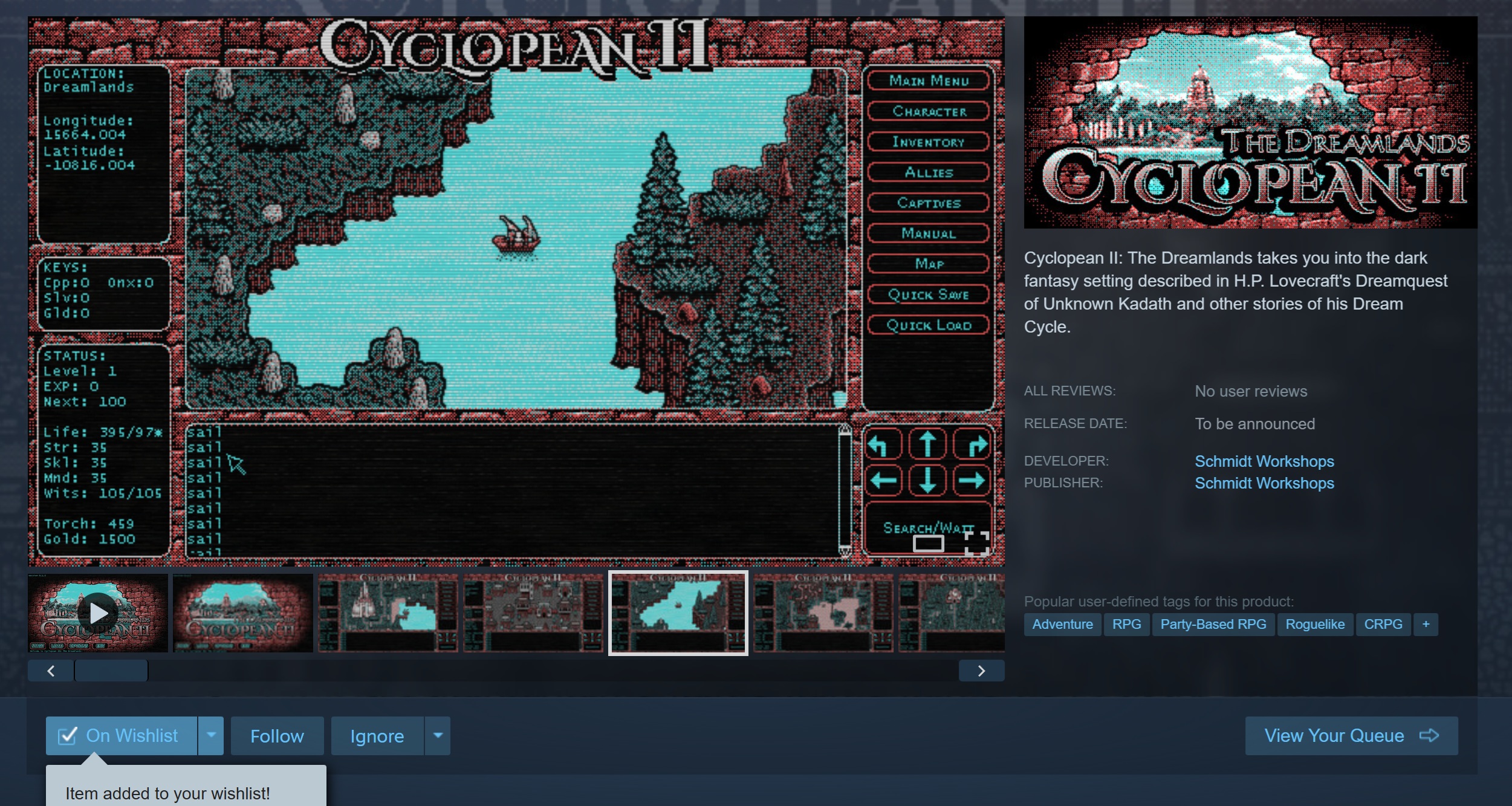
Task: Toggle the On Wishlist checkbox button
Action: 122,735
